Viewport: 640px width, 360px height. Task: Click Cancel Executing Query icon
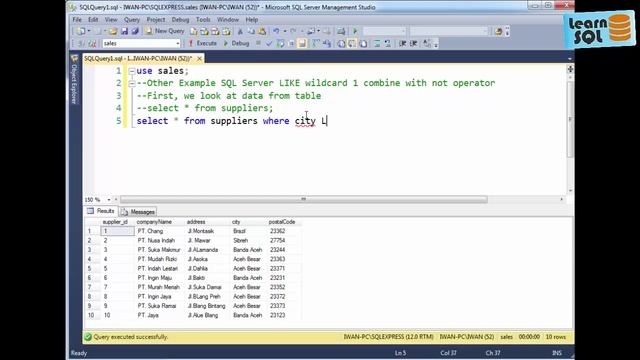(x=258, y=43)
